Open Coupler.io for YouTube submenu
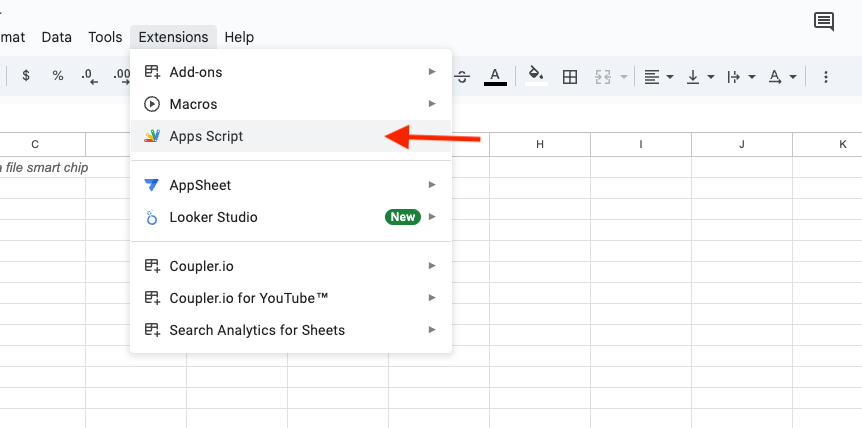 291,298
